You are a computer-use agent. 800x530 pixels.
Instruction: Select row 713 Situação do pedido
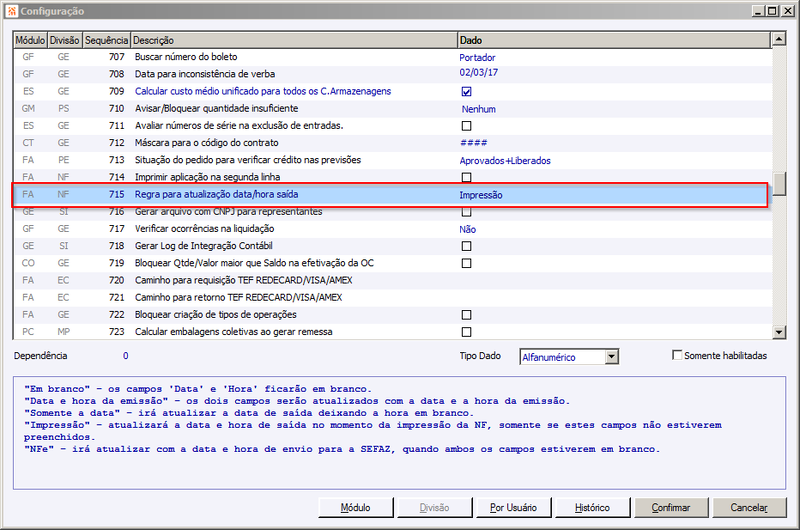click(392, 160)
